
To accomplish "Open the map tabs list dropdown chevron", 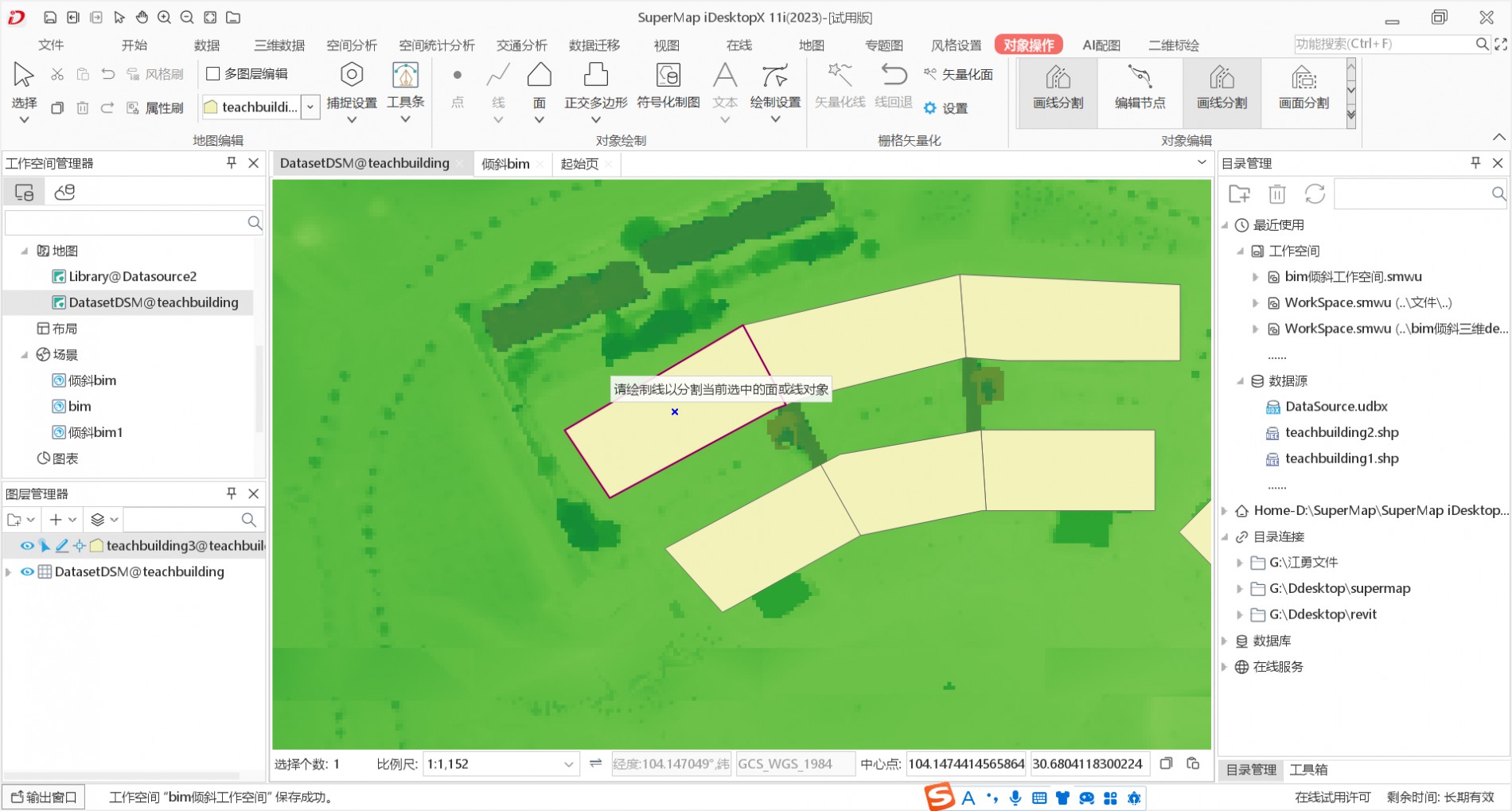I will coord(1202,162).
